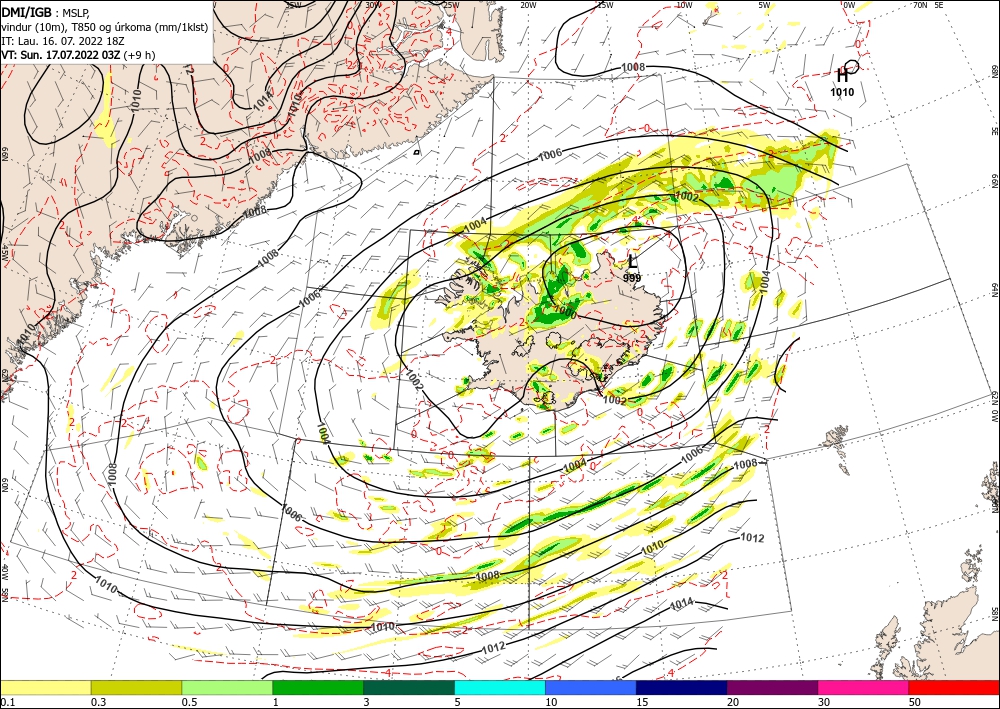Viewport: 1000px width, 709px height.
Task: Click the DMI/IGB : MSLP title text
Action: (x=47, y=12)
